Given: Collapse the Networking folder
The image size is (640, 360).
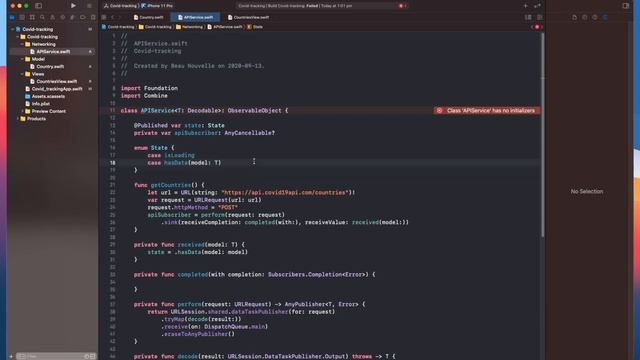Looking at the screenshot, I should point(22,44).
